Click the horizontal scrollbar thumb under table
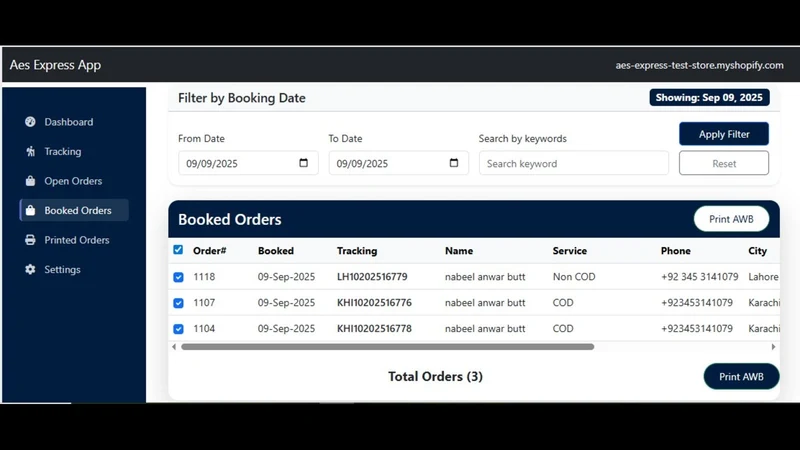800x450 pixels. (388, 347)
